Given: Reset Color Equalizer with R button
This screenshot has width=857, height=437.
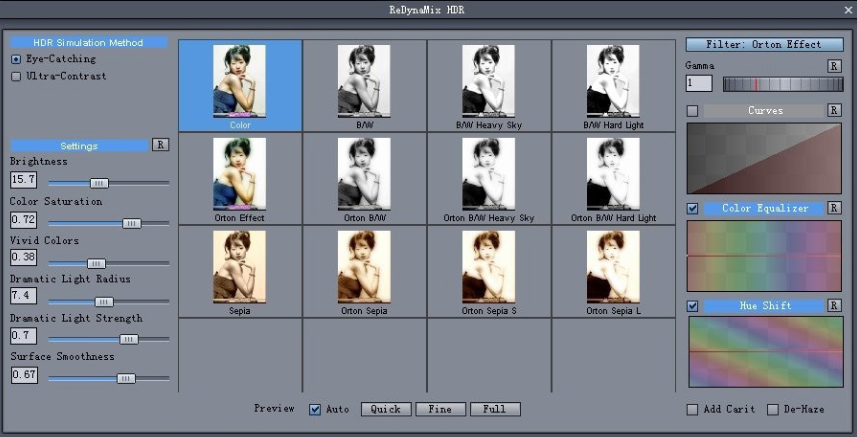Looking at the screenshot, I should 833,208.
